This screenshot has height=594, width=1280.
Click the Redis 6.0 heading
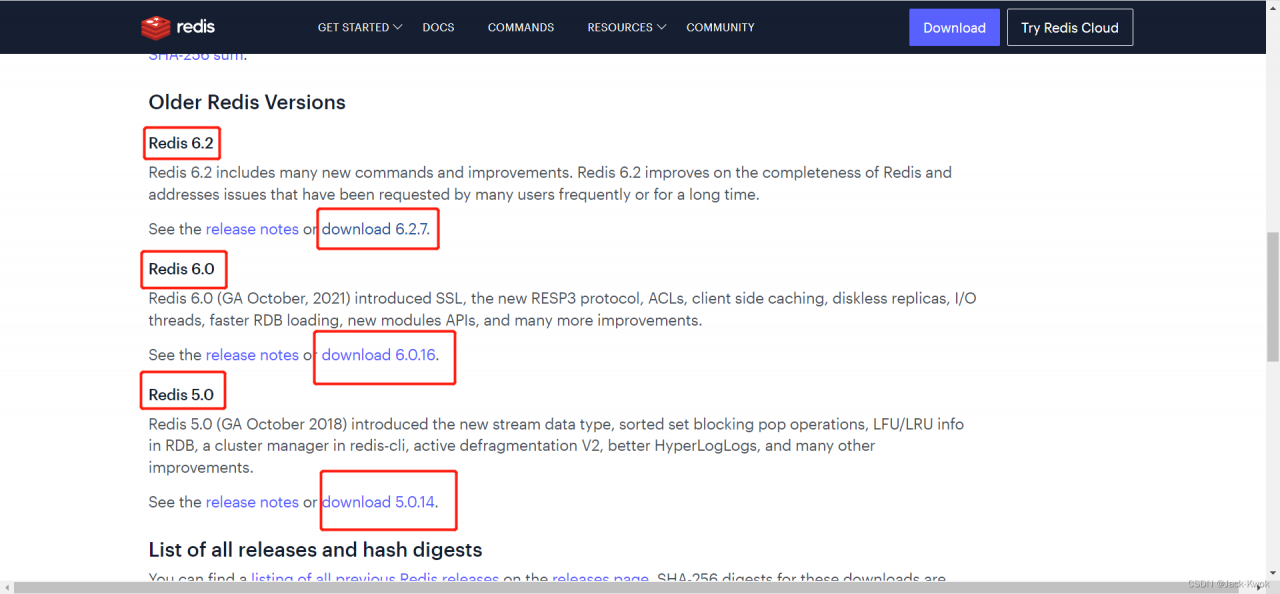click(182, 269)
